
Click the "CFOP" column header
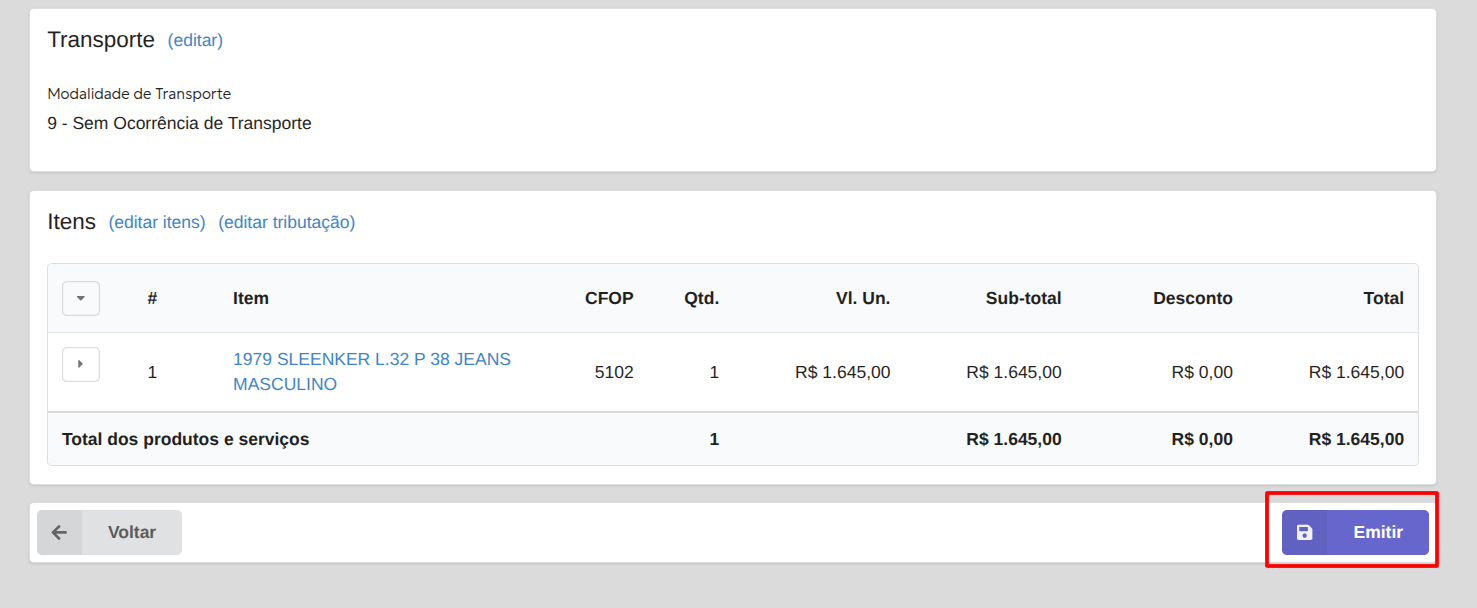[609, 298]
